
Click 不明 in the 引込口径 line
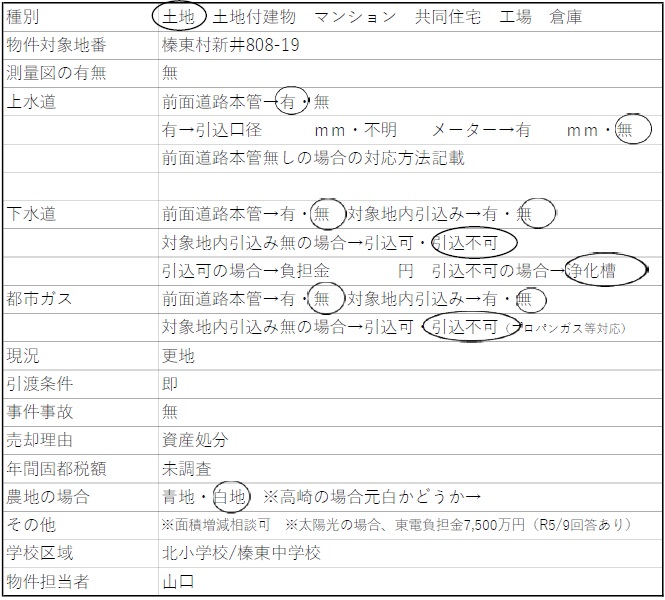click(x=380, y=130)
